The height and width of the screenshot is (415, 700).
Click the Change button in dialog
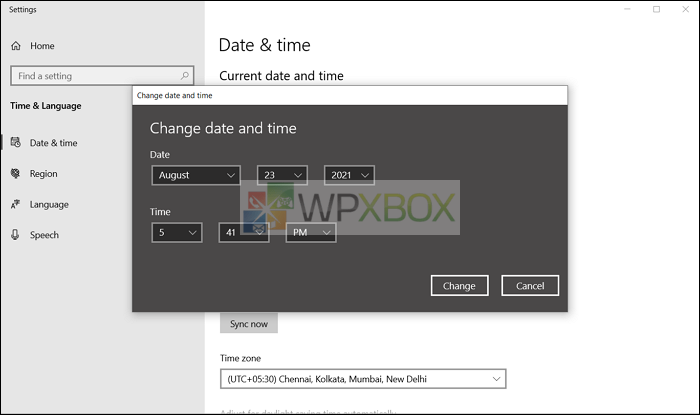[459, 286]
